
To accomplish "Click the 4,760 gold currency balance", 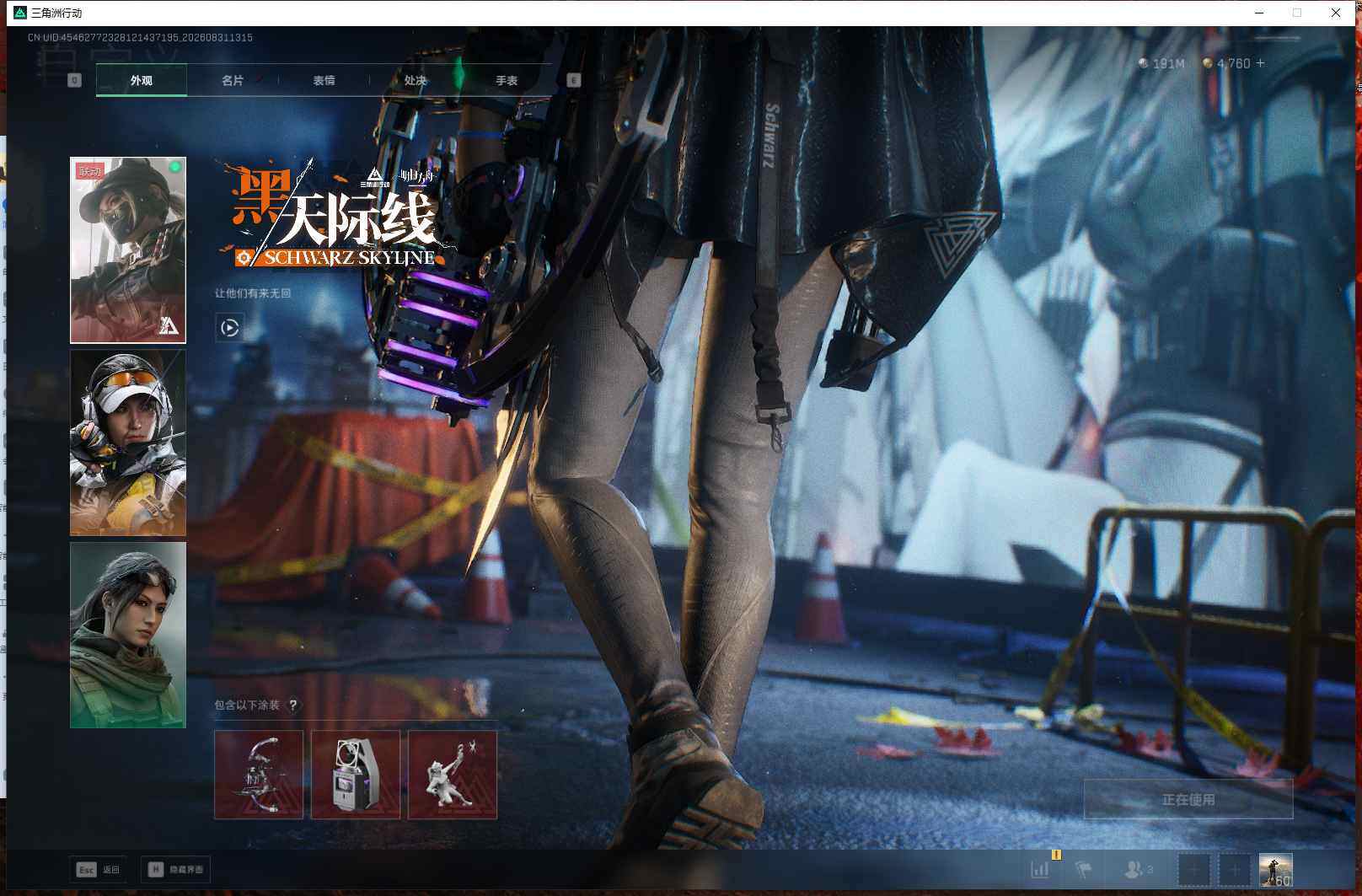I will click(1226, 63).
